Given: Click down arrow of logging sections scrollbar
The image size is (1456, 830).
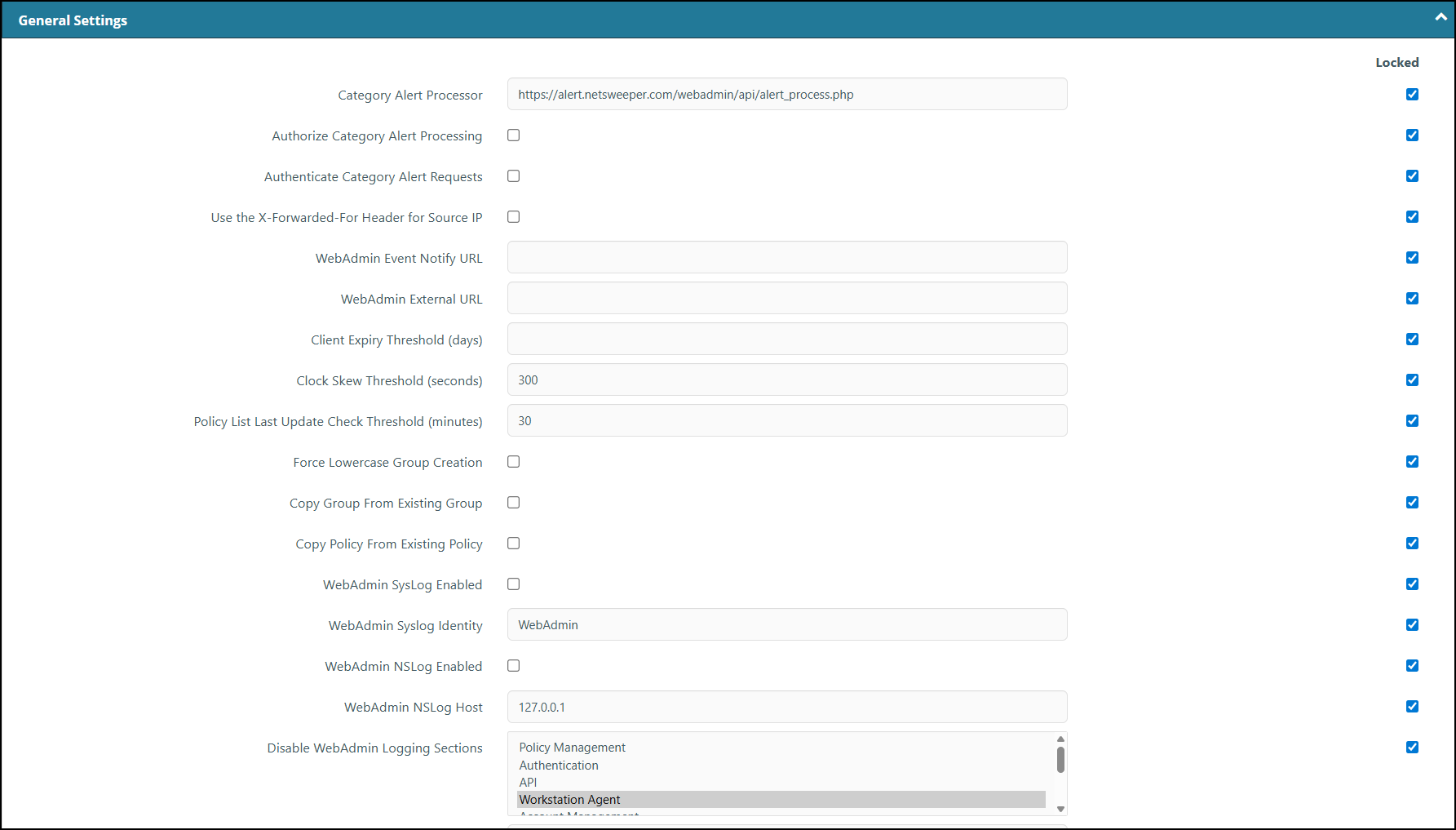Looking at the screenshot, I should point(1060,809).
